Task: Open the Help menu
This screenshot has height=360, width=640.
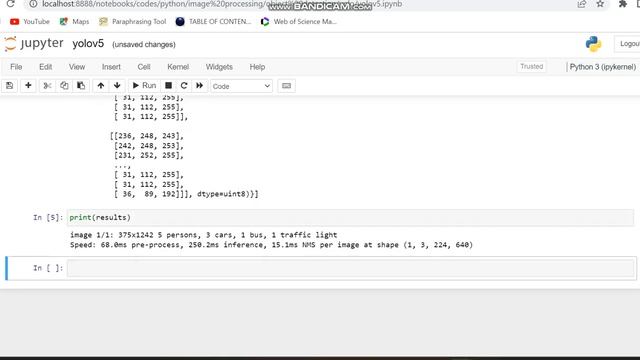Action: coord(257,67)
